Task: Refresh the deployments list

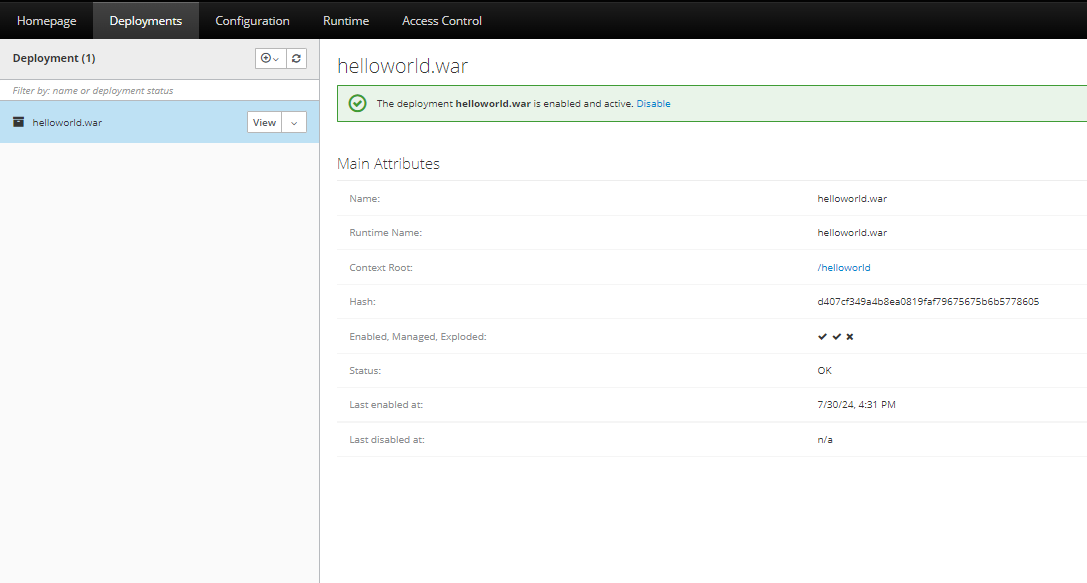Action: pyautogui.click(x=296, y=59)
